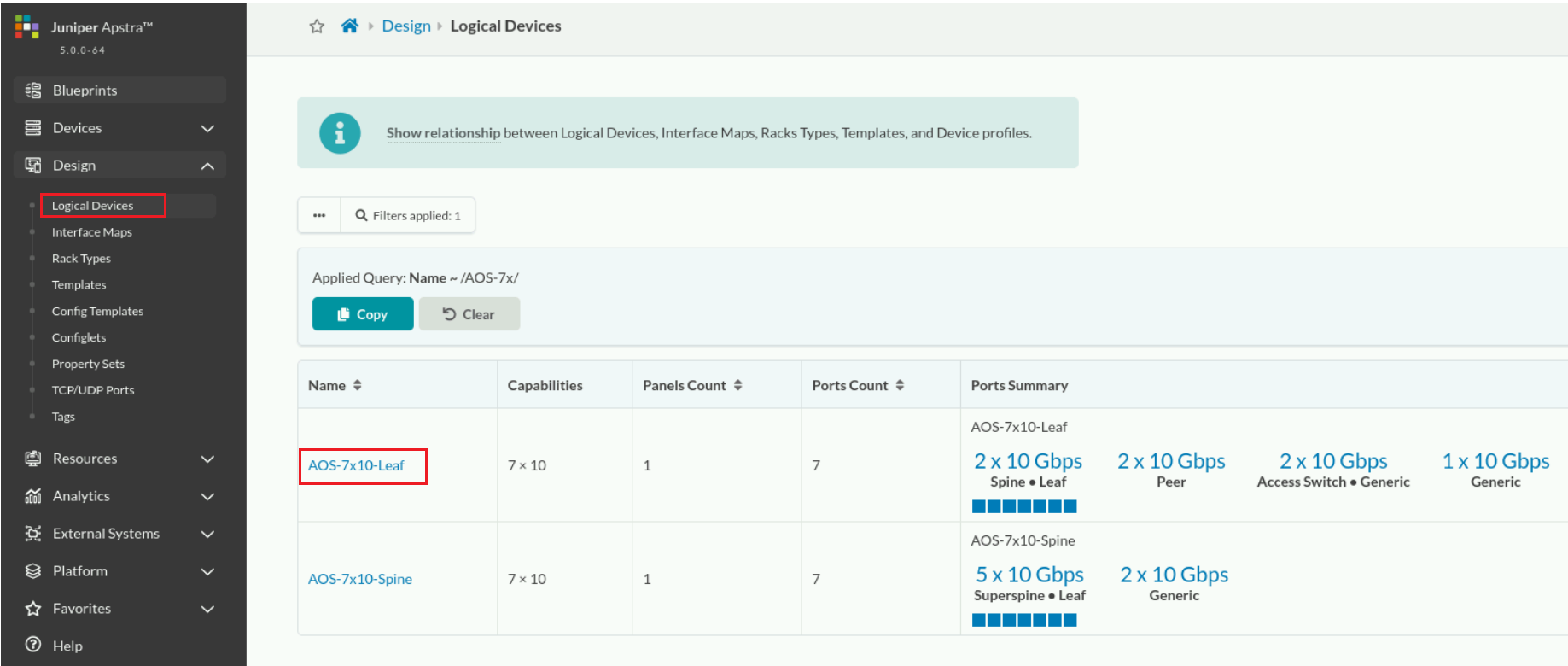Open Interface Maps in sidebar
Viewport: 1568px width, 666px height.
pyautogui.click(x=91, y=232)
